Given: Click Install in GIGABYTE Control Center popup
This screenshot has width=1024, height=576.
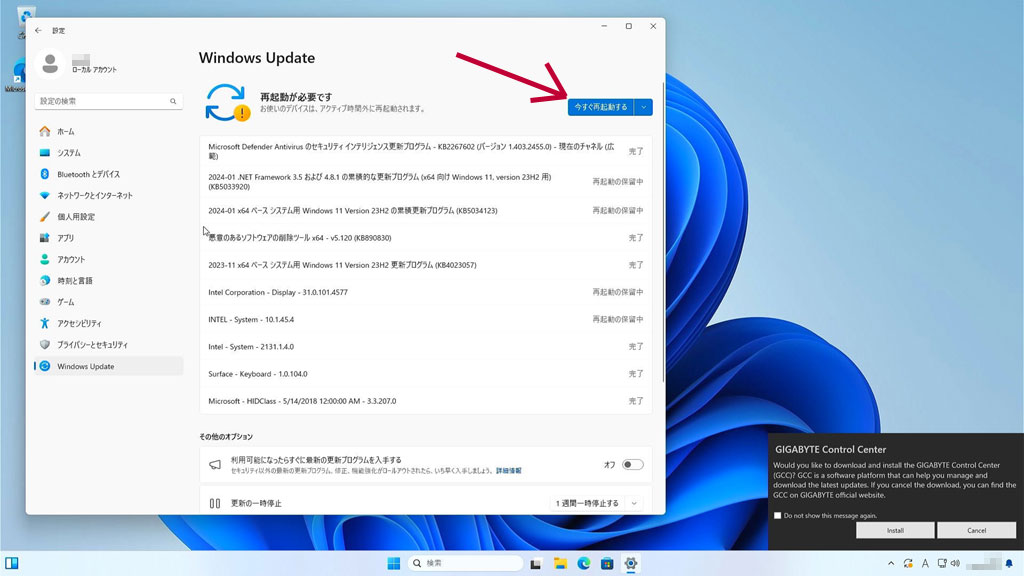Looking at the screenshot, I should pyautogui.click(x=895, y=530).
